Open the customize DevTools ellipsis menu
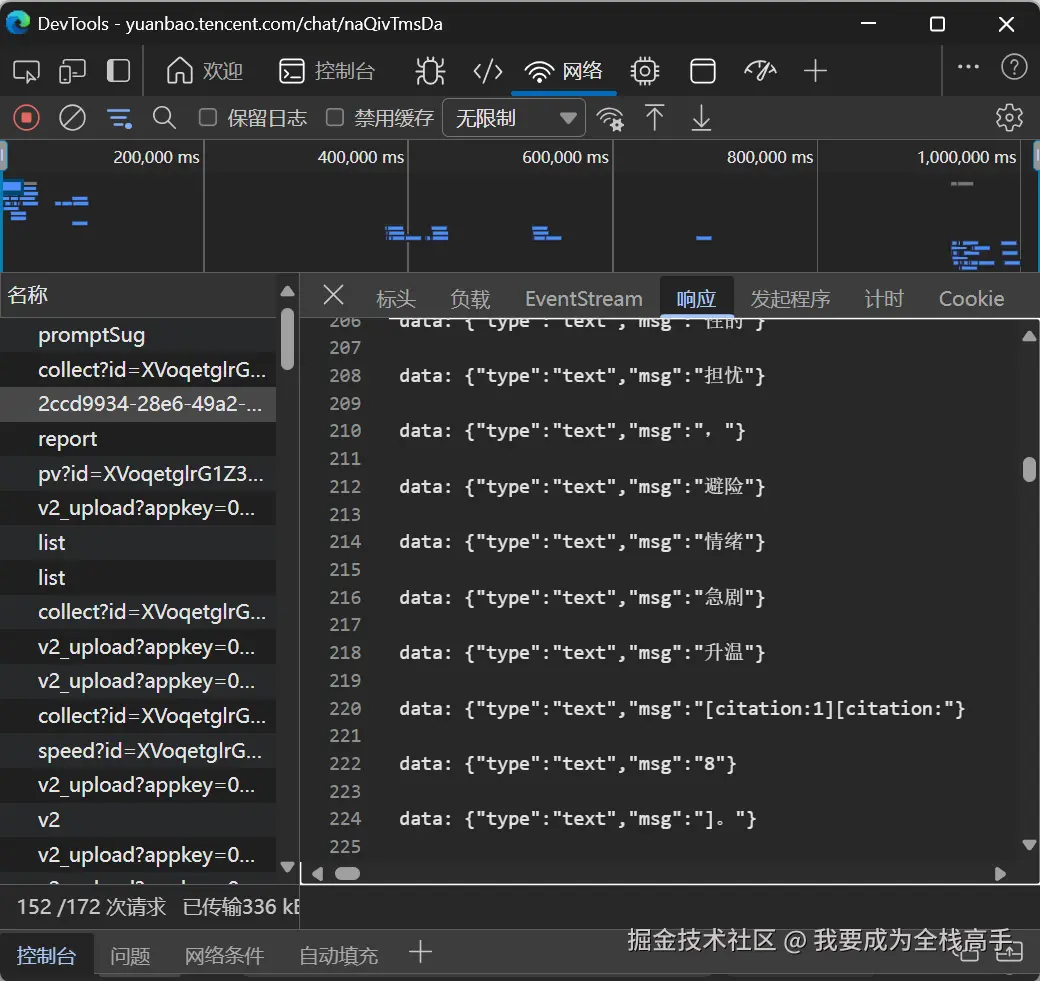Screen dimensions: 1040x981 pyautogui.click(x=968, y=67)
